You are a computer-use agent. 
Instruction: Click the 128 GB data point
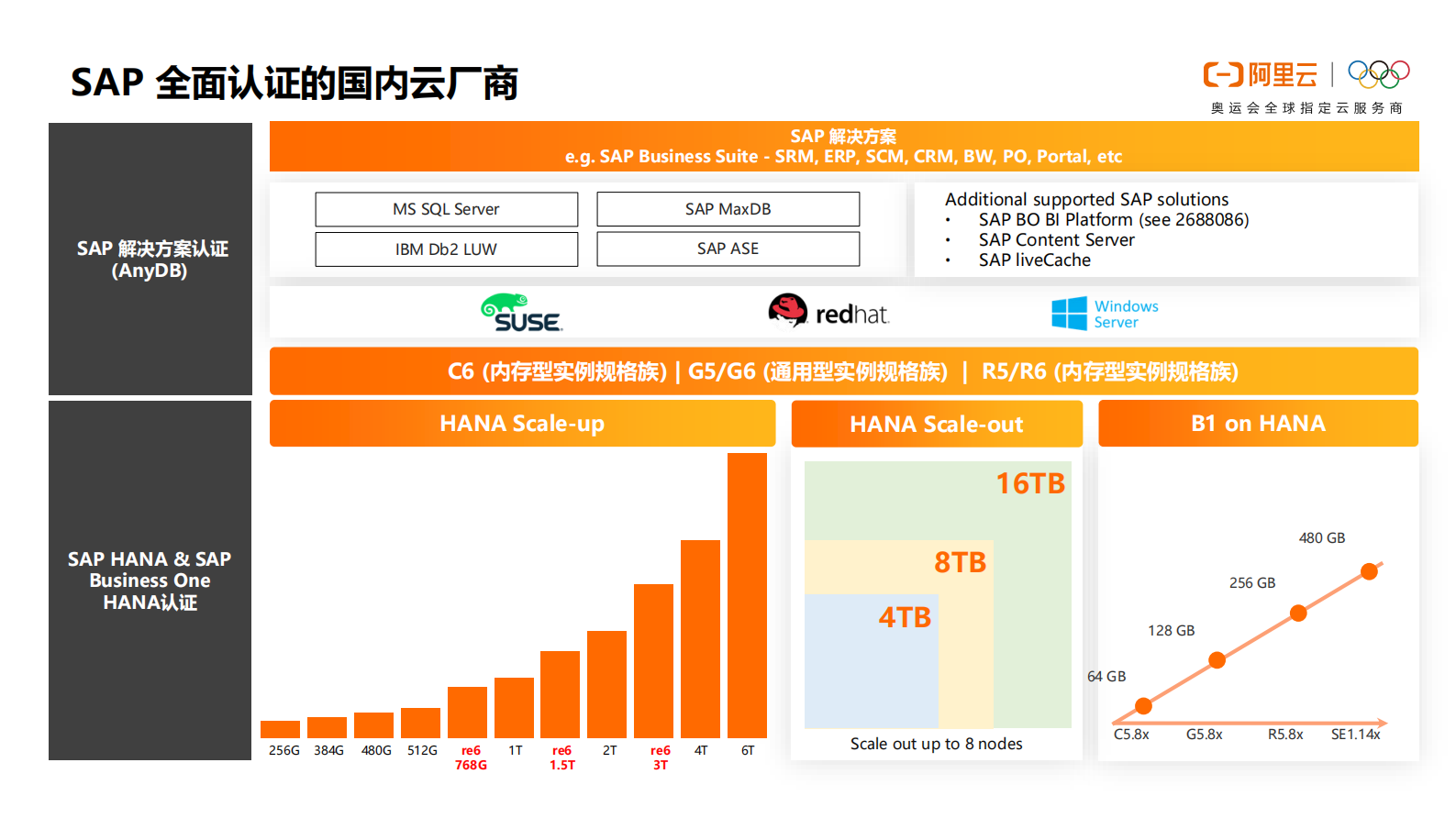click(x=1217, y=660)
